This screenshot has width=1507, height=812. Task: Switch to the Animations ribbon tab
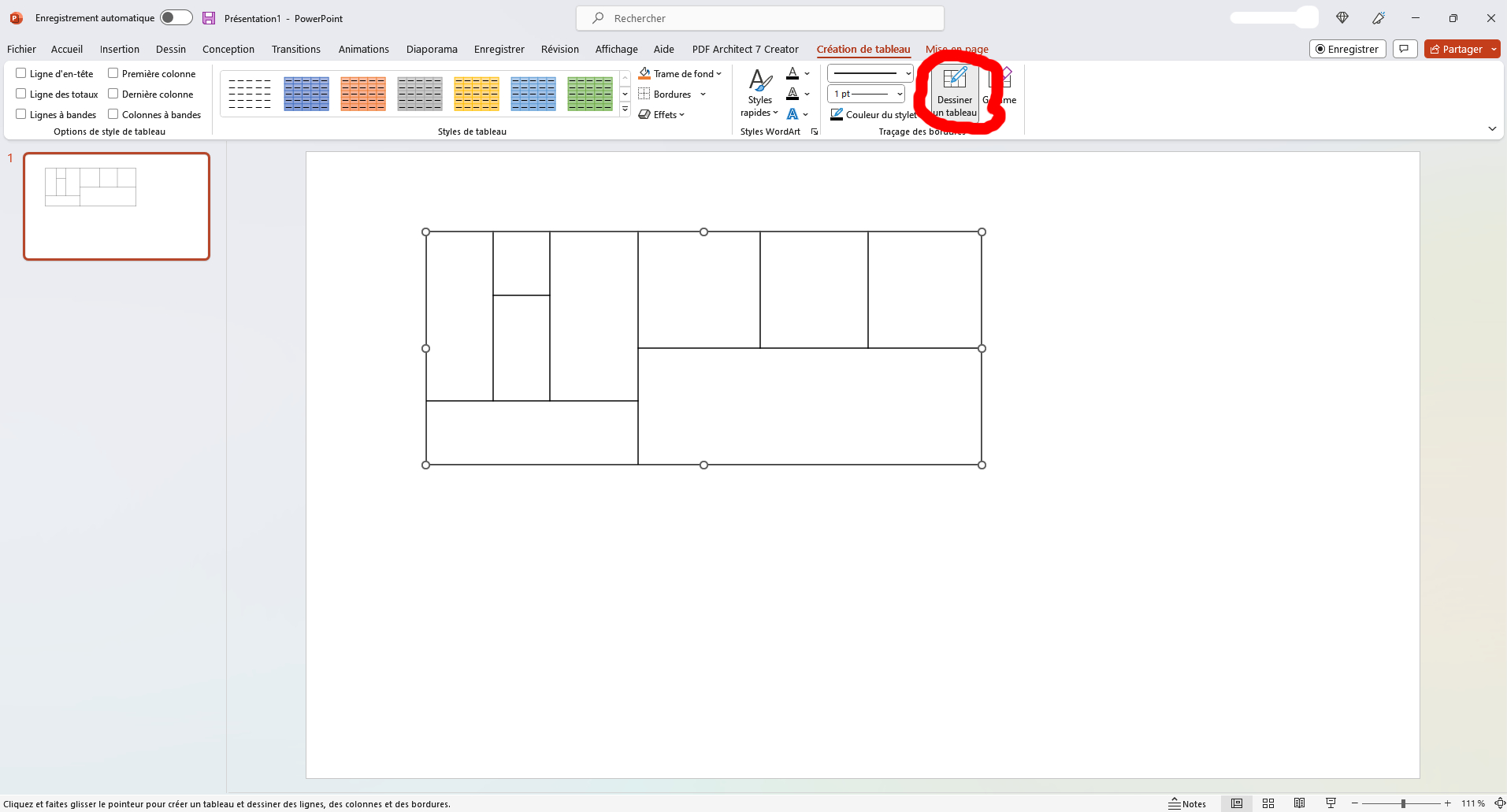pyautogui.click(x=363, y=49)
